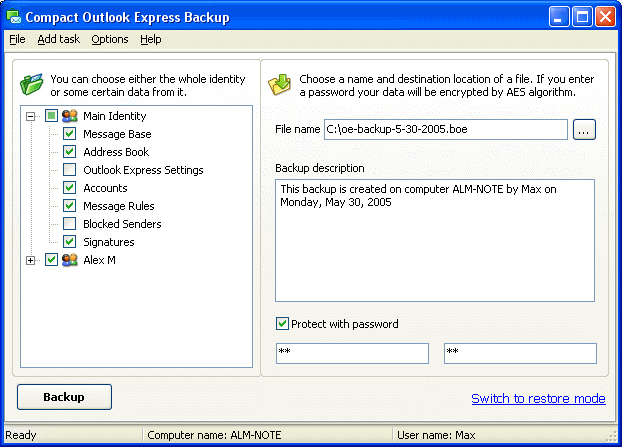Enable Outlook Express Settings checkbox
This screenshot has height=447, width=622.
click(70, 170)
